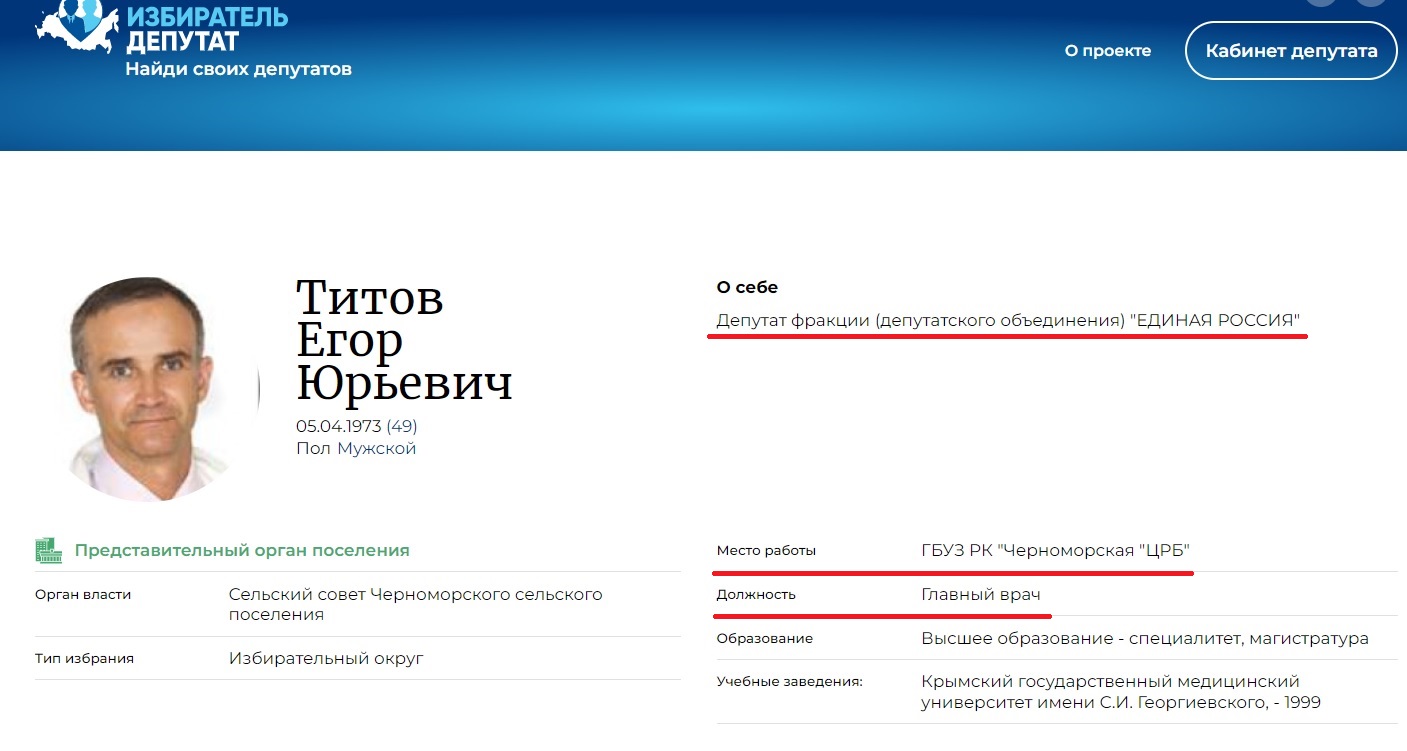Click the "Представительный орган поселения" heading
The width and height of the screenshot is (1407, 751).
click(x=241, y=550)
